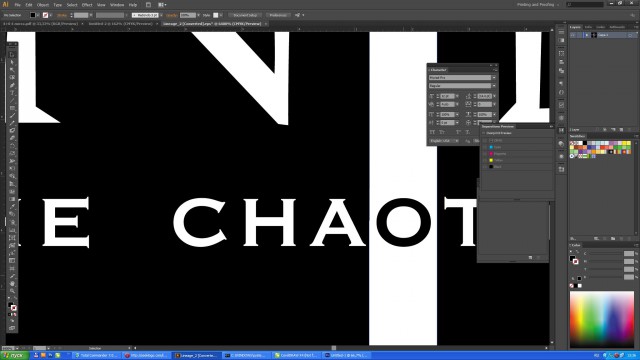Click Align to Selection icon in control bar
640x360 pixels.
[298, 15]
